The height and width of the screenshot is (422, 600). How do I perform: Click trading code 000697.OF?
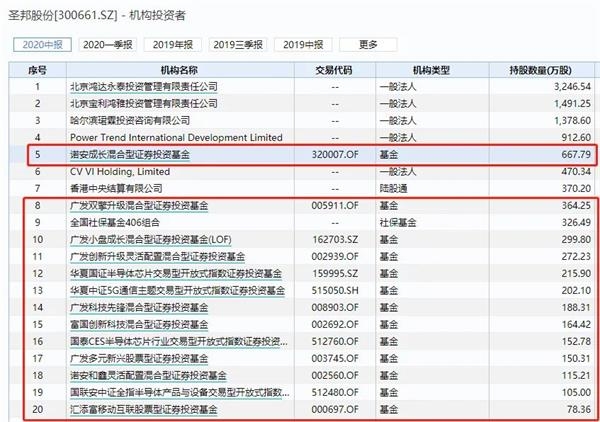335,409
